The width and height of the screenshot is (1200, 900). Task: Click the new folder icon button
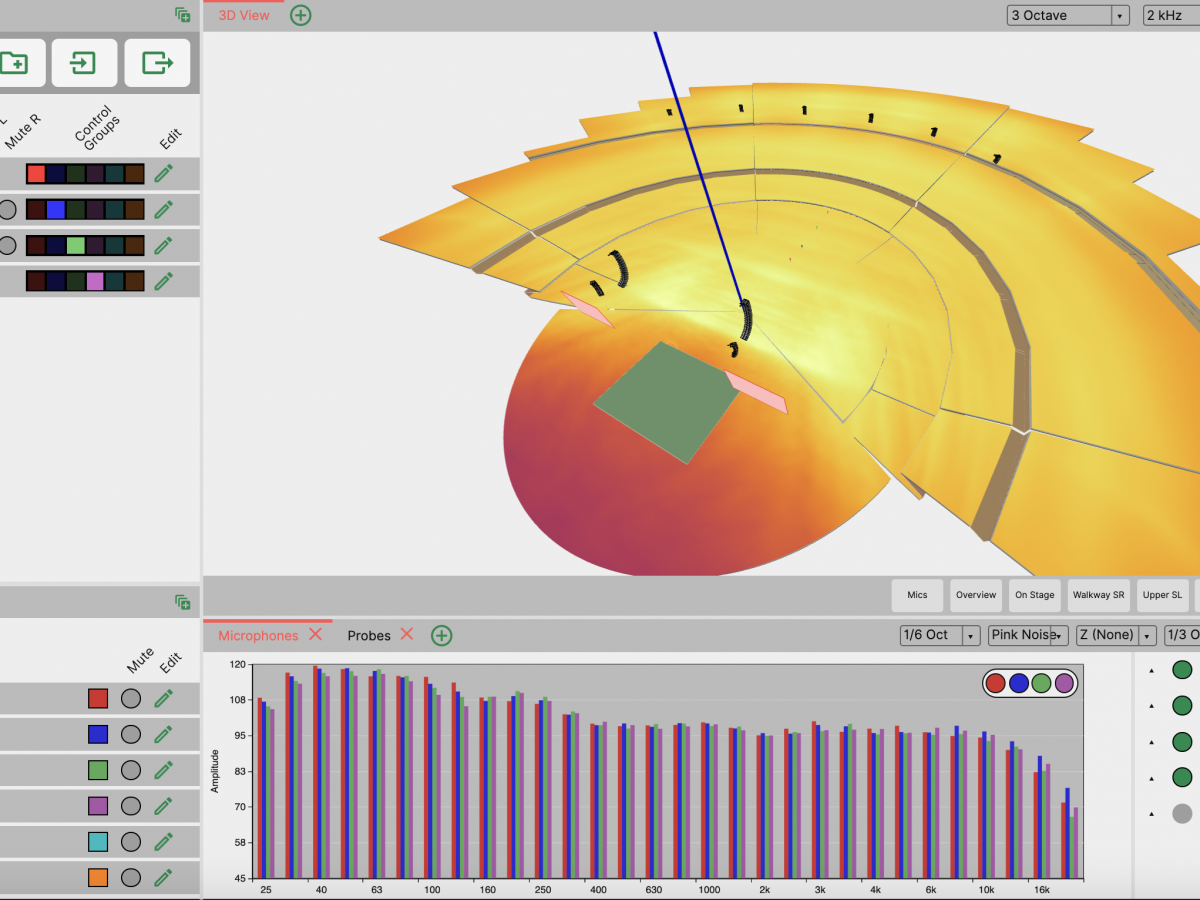(x=15, y=63)
